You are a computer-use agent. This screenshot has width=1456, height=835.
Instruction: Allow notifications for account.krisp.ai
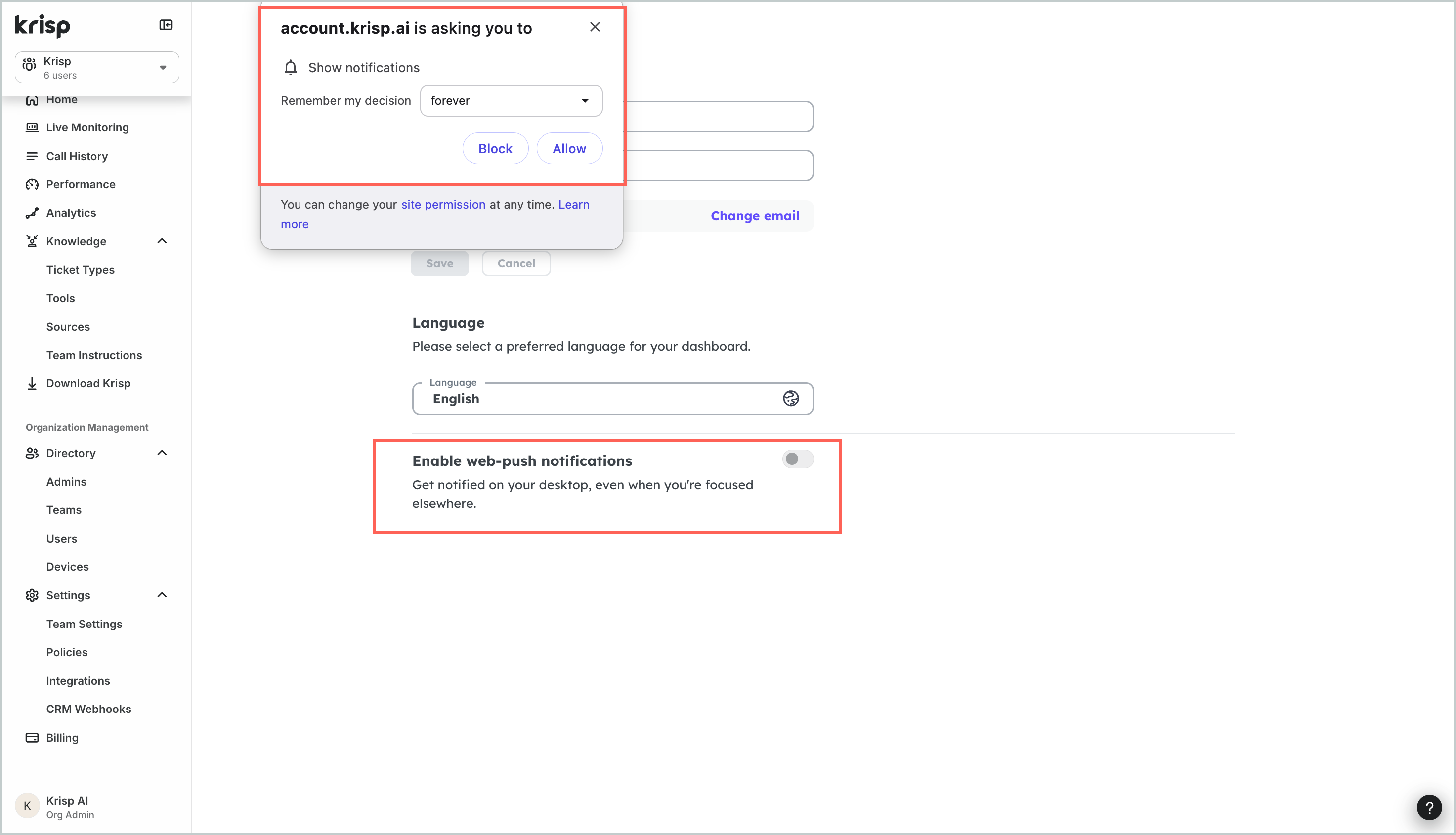coord(569,149)
